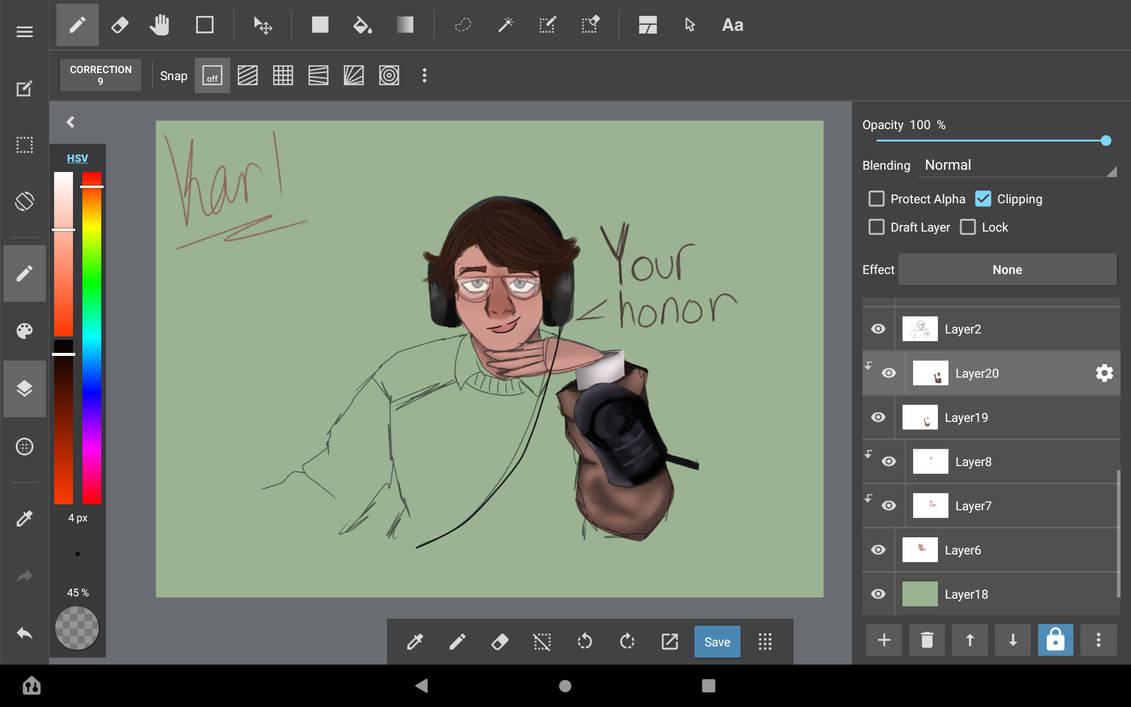Screen dimensions: 1131x707
Task: Move the layer up with arrow button
Action: click(x=969, y=640)
